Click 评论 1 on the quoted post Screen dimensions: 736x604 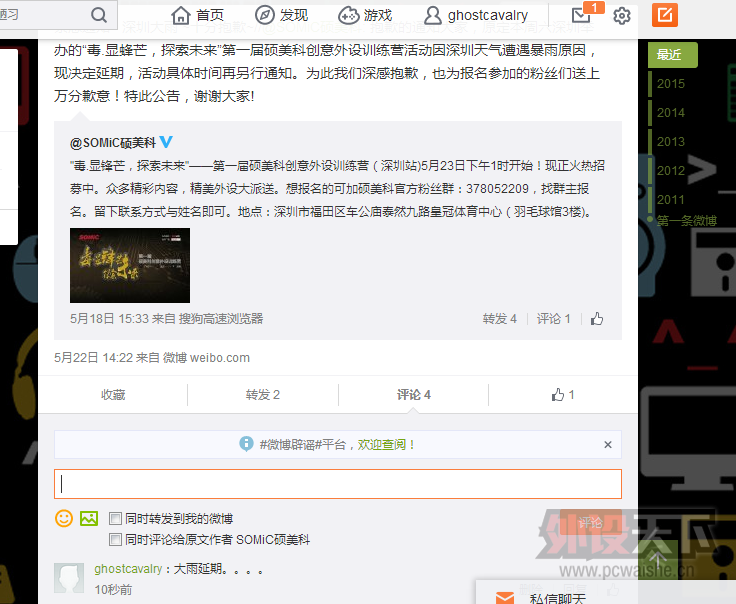553,319
